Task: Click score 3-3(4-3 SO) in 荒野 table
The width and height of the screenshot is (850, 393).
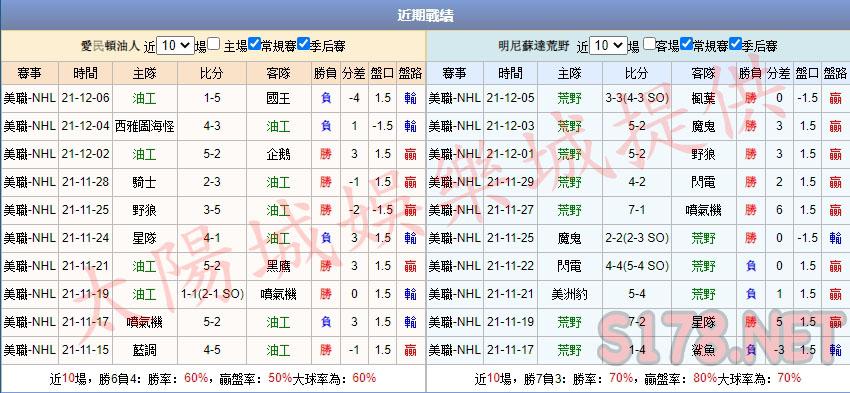Action: [637, 98]
